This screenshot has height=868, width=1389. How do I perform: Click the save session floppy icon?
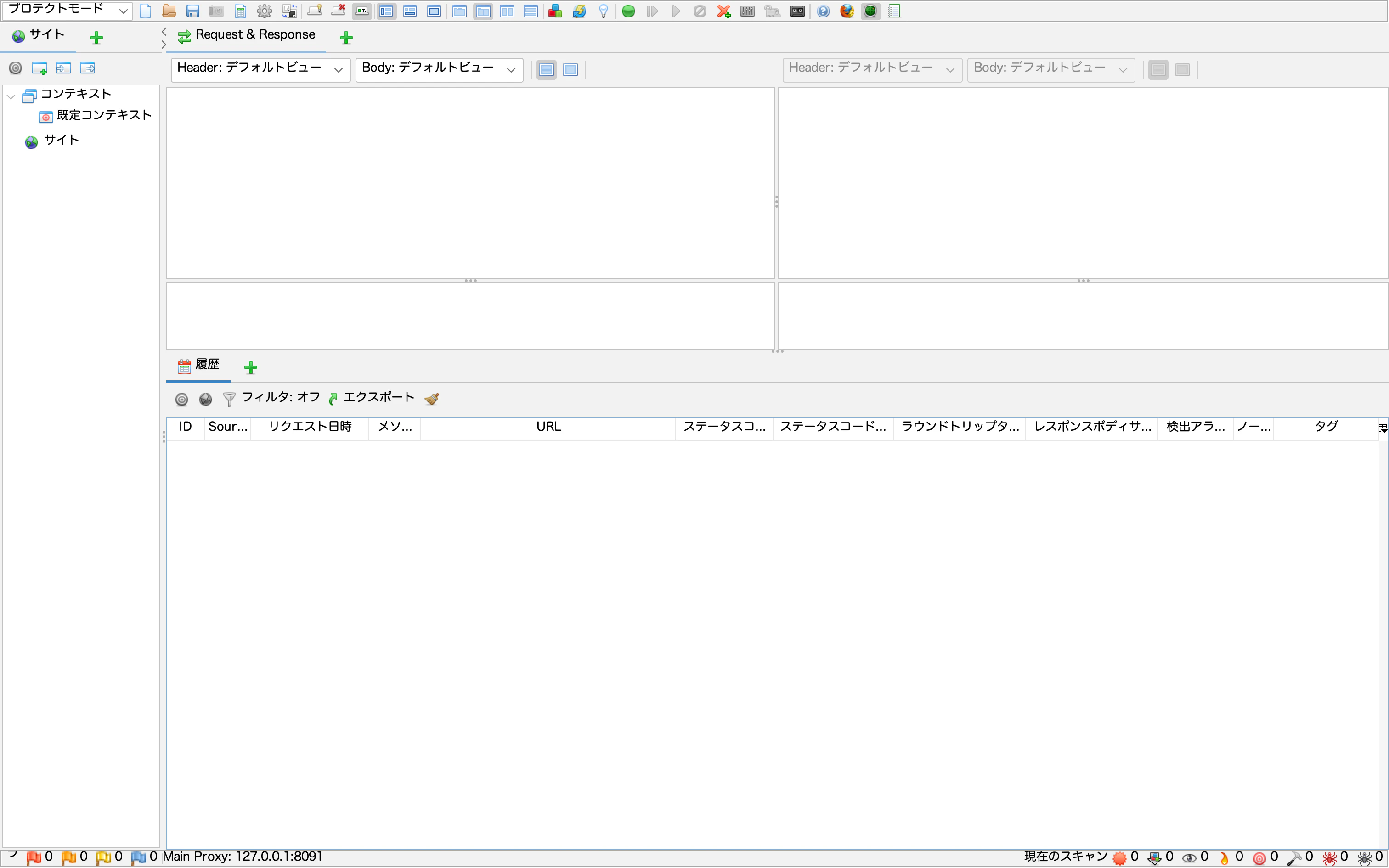pyautogui.click(x=192, y=11)
